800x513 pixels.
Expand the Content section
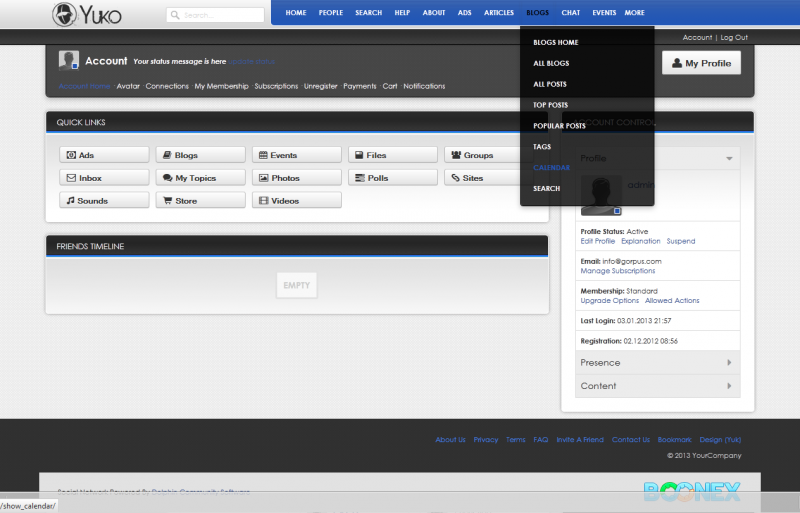[x=658, y=386]
